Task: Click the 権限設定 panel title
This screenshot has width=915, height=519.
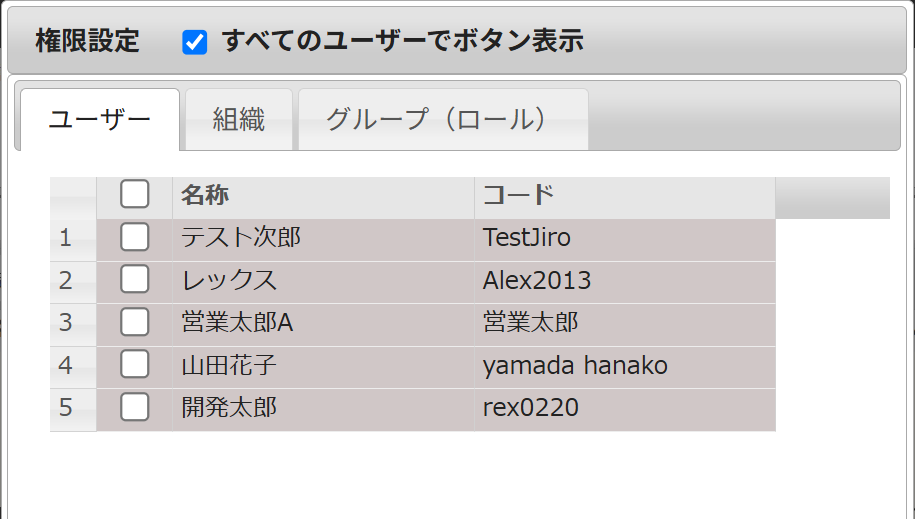Action: [88, 41]
